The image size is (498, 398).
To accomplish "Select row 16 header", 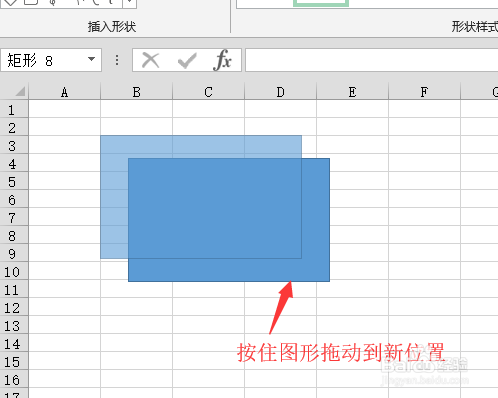I will [14, 379].
